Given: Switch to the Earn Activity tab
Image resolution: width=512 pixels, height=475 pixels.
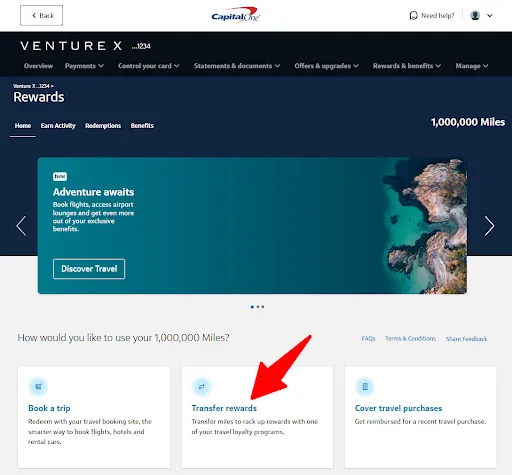Looking at the screenshot, I should [x=58, y=126].
